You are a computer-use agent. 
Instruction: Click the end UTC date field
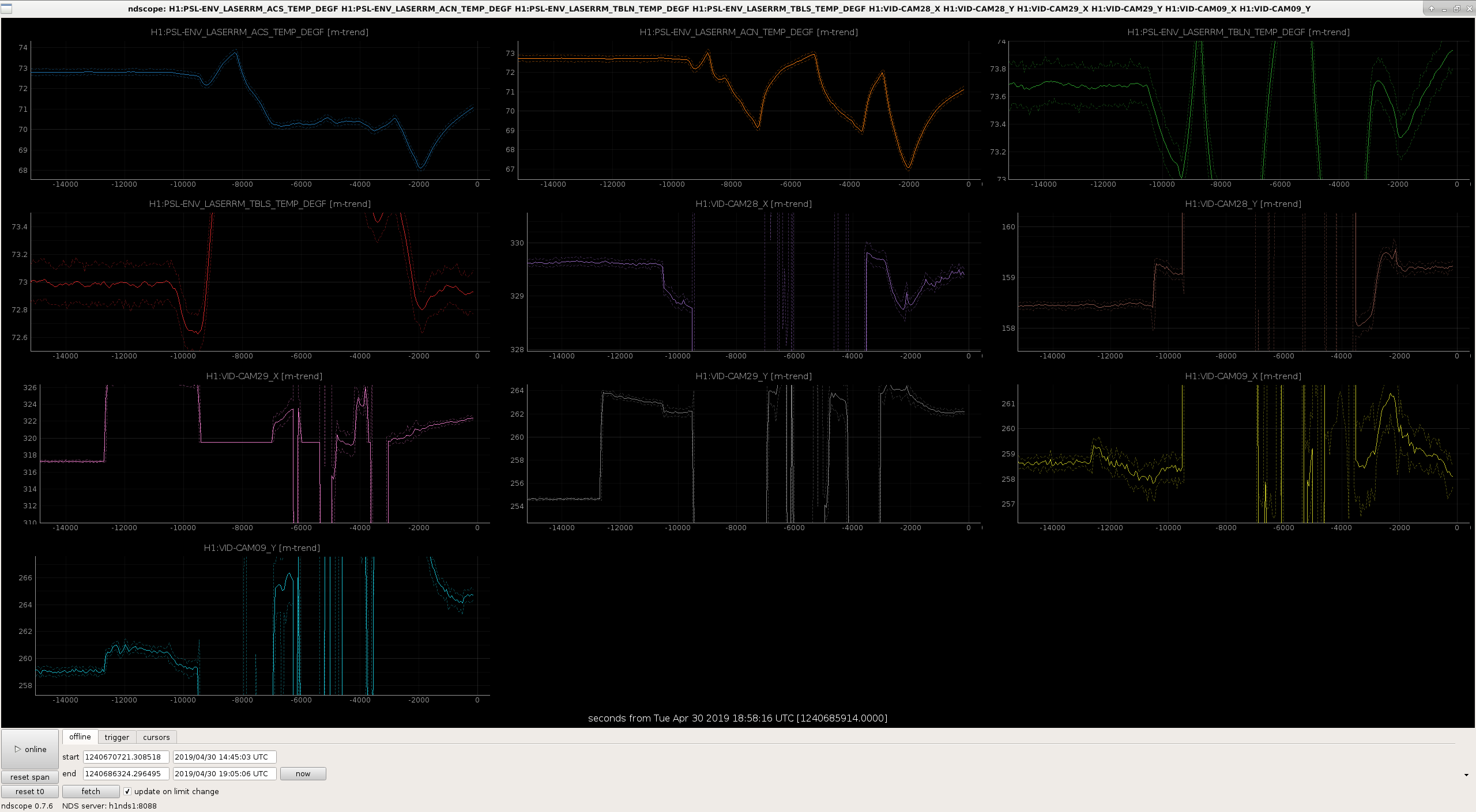coord(224,773)
